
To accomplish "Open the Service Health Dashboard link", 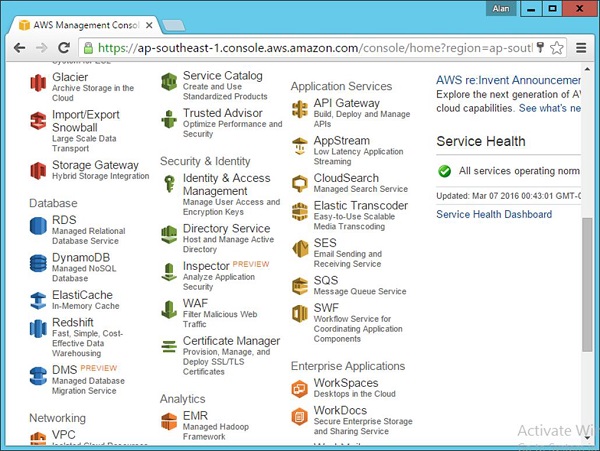I will (494, 214).
